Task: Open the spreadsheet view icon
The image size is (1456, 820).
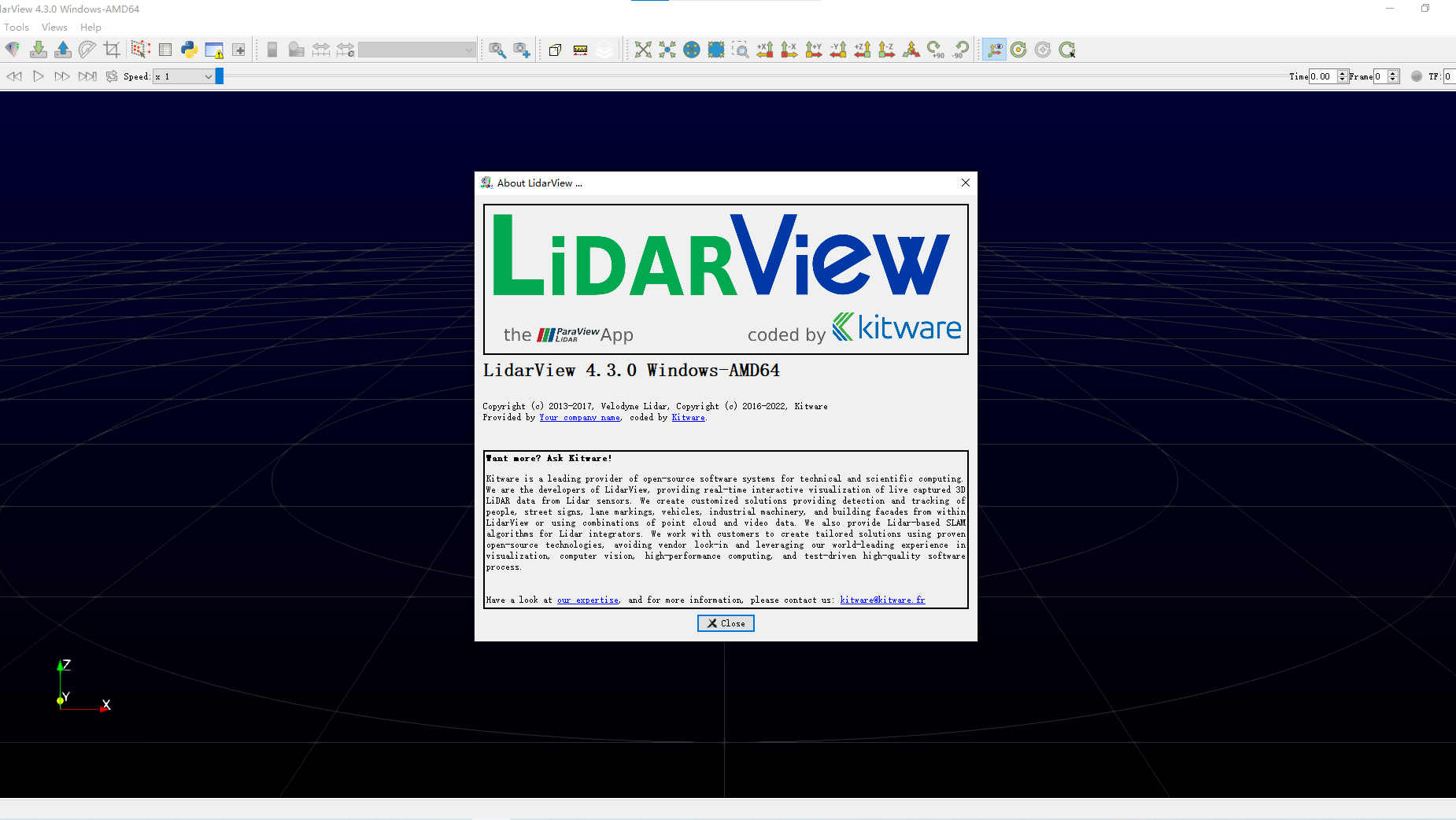Action: [165, 50]
